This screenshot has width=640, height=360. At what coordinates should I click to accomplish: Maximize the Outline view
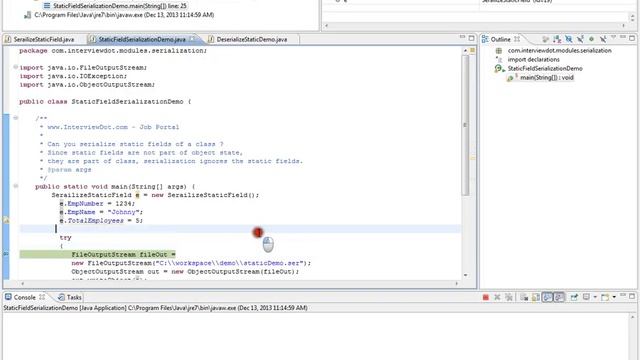632,38
